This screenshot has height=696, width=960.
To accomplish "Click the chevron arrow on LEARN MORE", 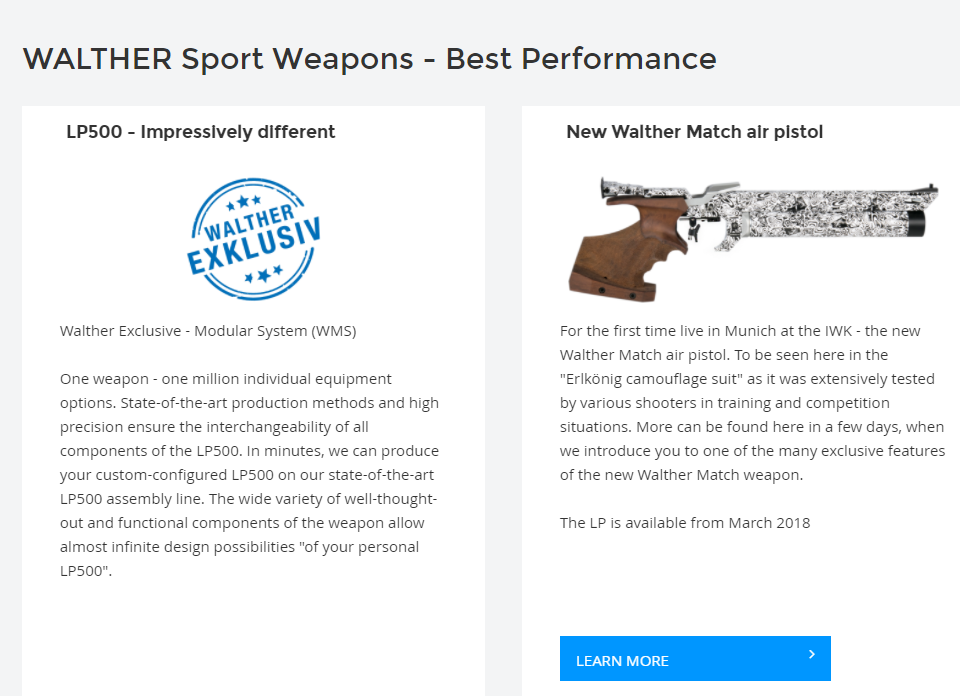I will tap(812, 654).
